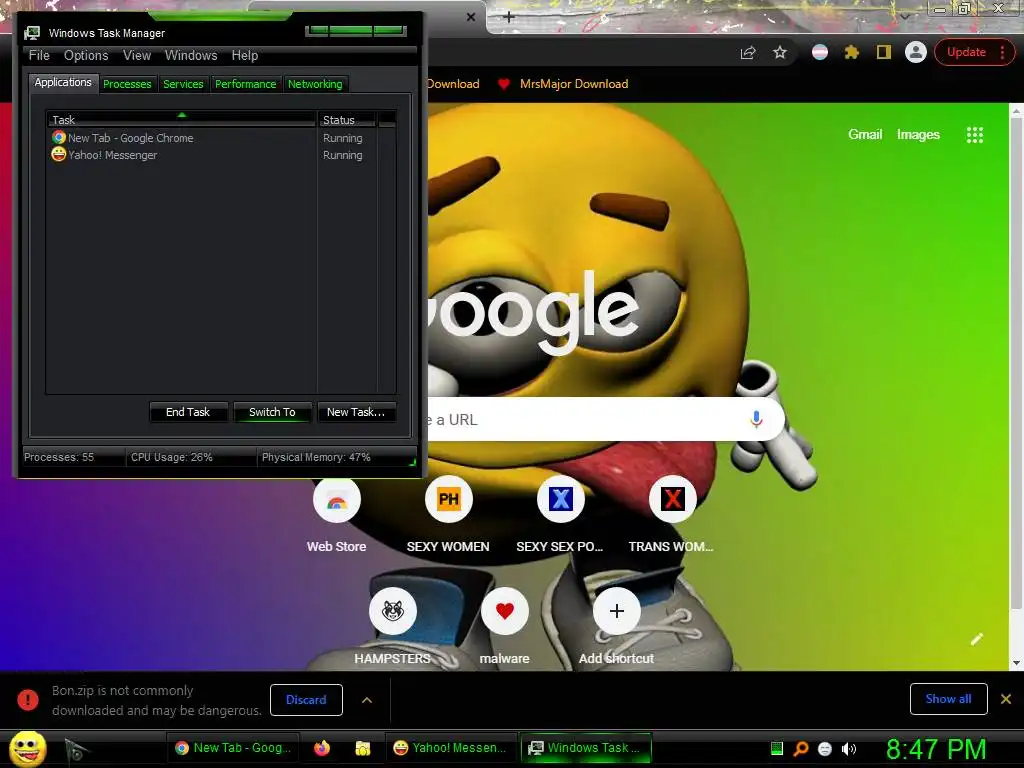Bookmark this tab with star icon
Image resolution: width=1024 pixels, height=768 pixels.
pyautogui.click(x=780, y=52)
